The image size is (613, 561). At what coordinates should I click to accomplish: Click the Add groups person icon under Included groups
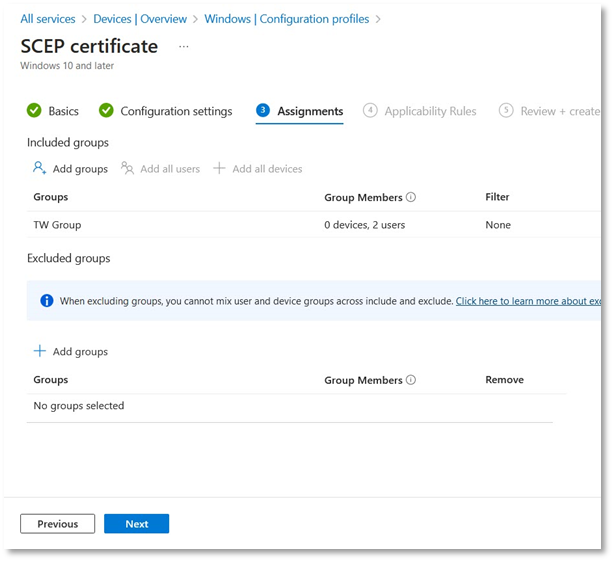point(40,168)
